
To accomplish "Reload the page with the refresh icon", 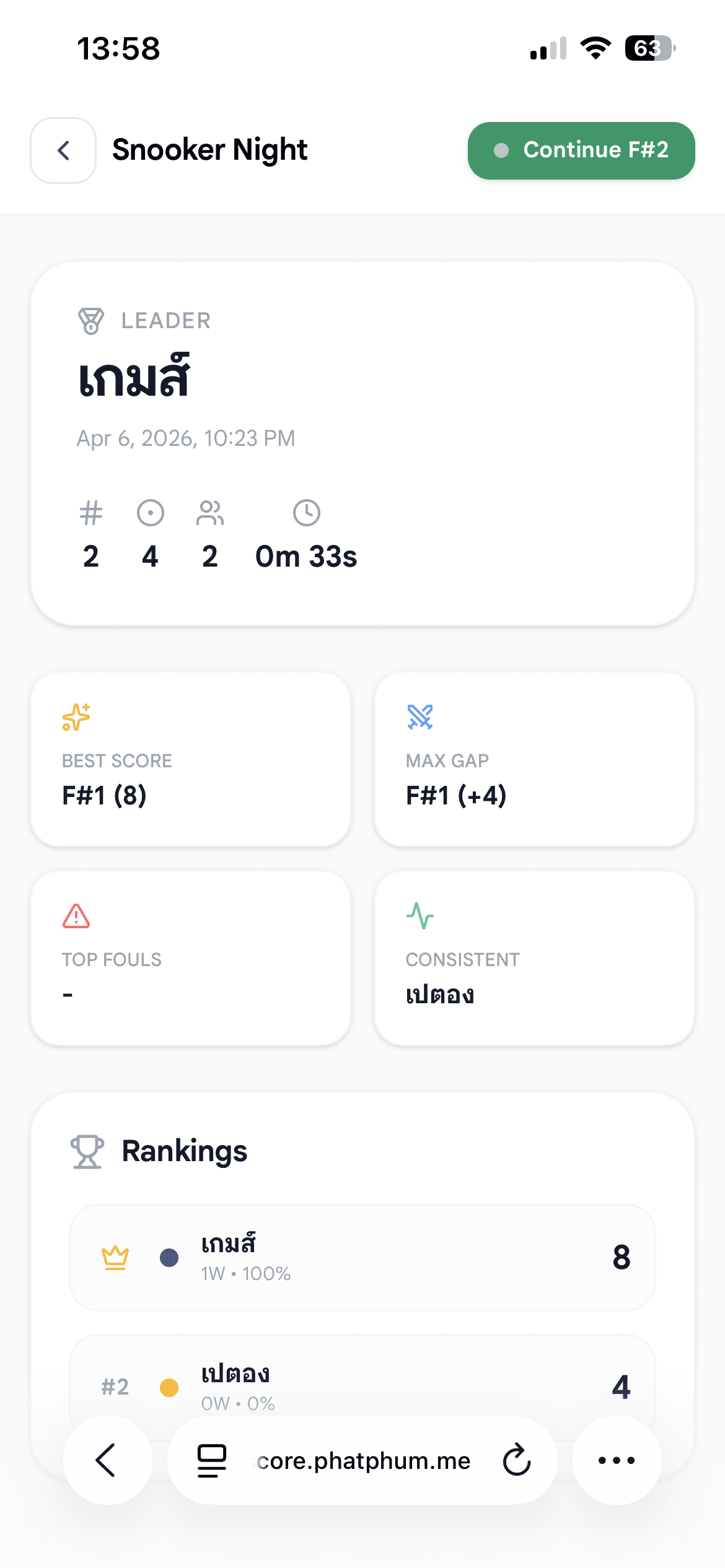I will tap(517, 1460).
